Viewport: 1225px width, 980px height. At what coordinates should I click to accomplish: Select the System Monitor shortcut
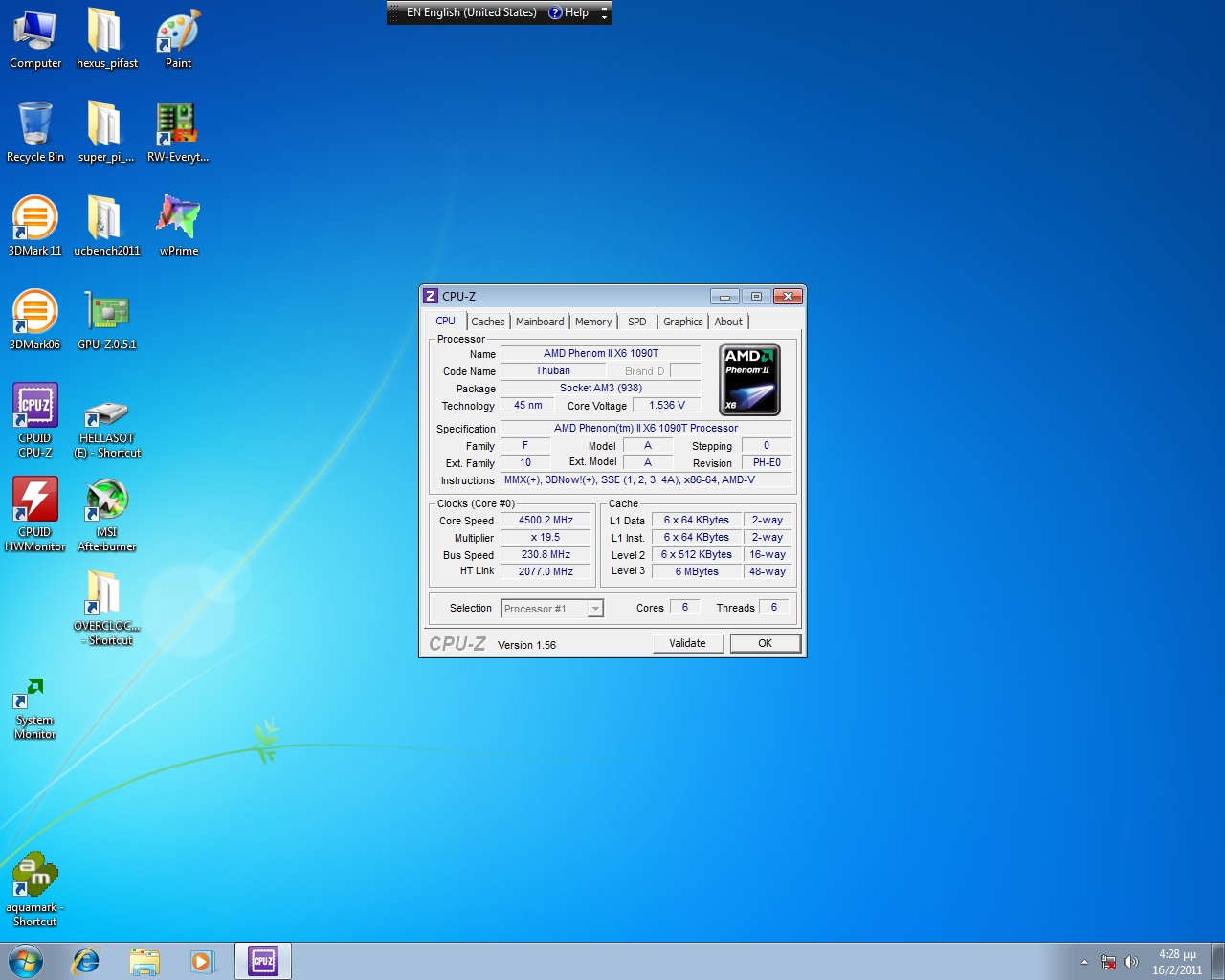[35, 708]
